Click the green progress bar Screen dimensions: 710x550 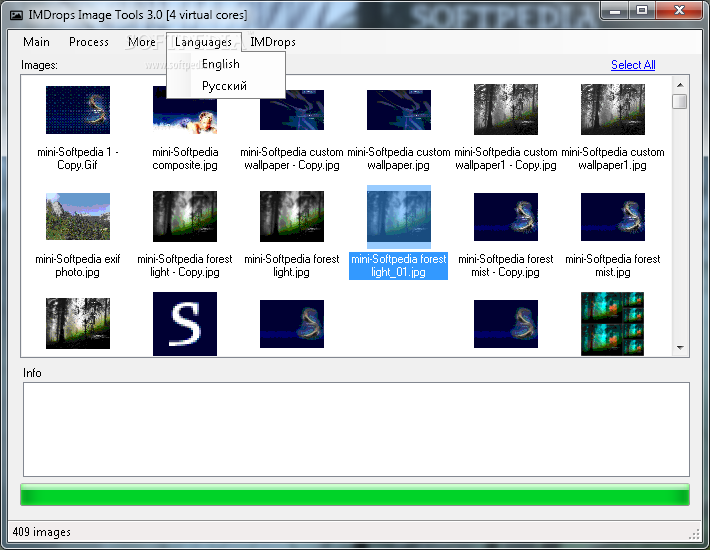point(355,494)
